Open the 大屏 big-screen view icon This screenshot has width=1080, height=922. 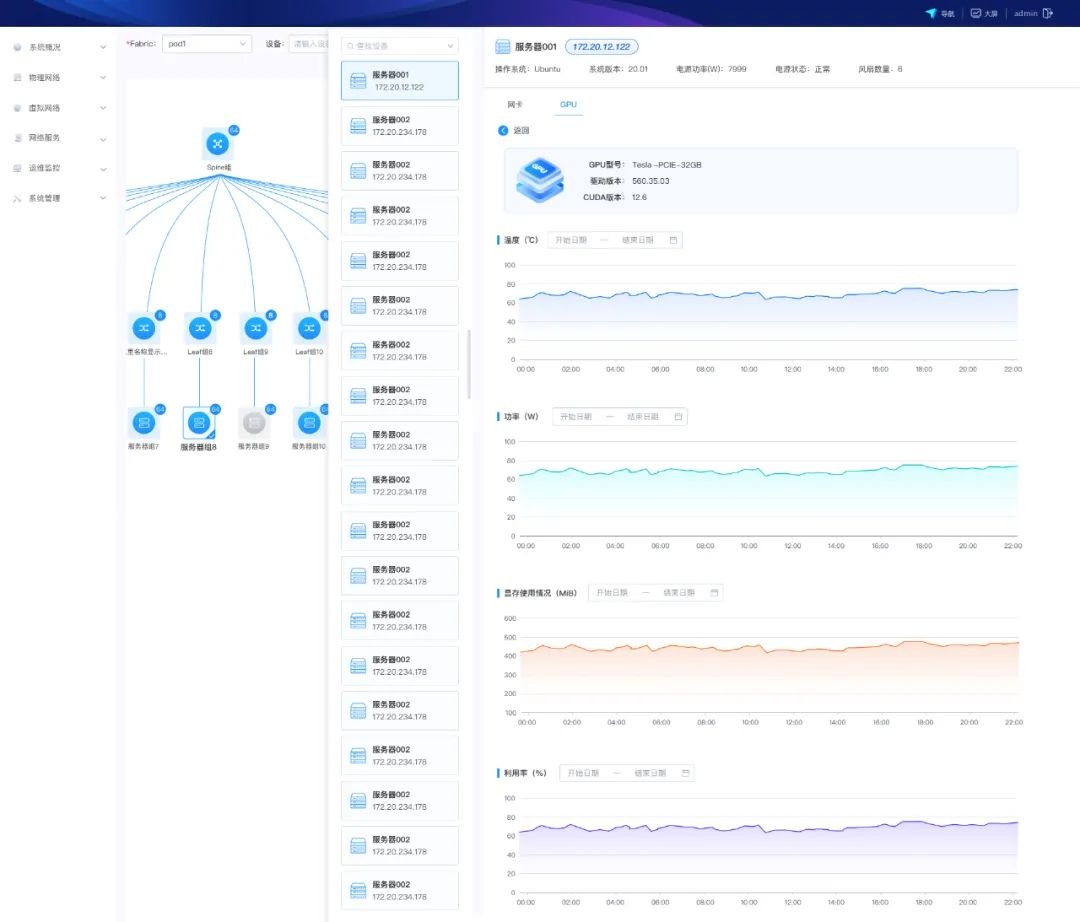[x=975, y=14]
